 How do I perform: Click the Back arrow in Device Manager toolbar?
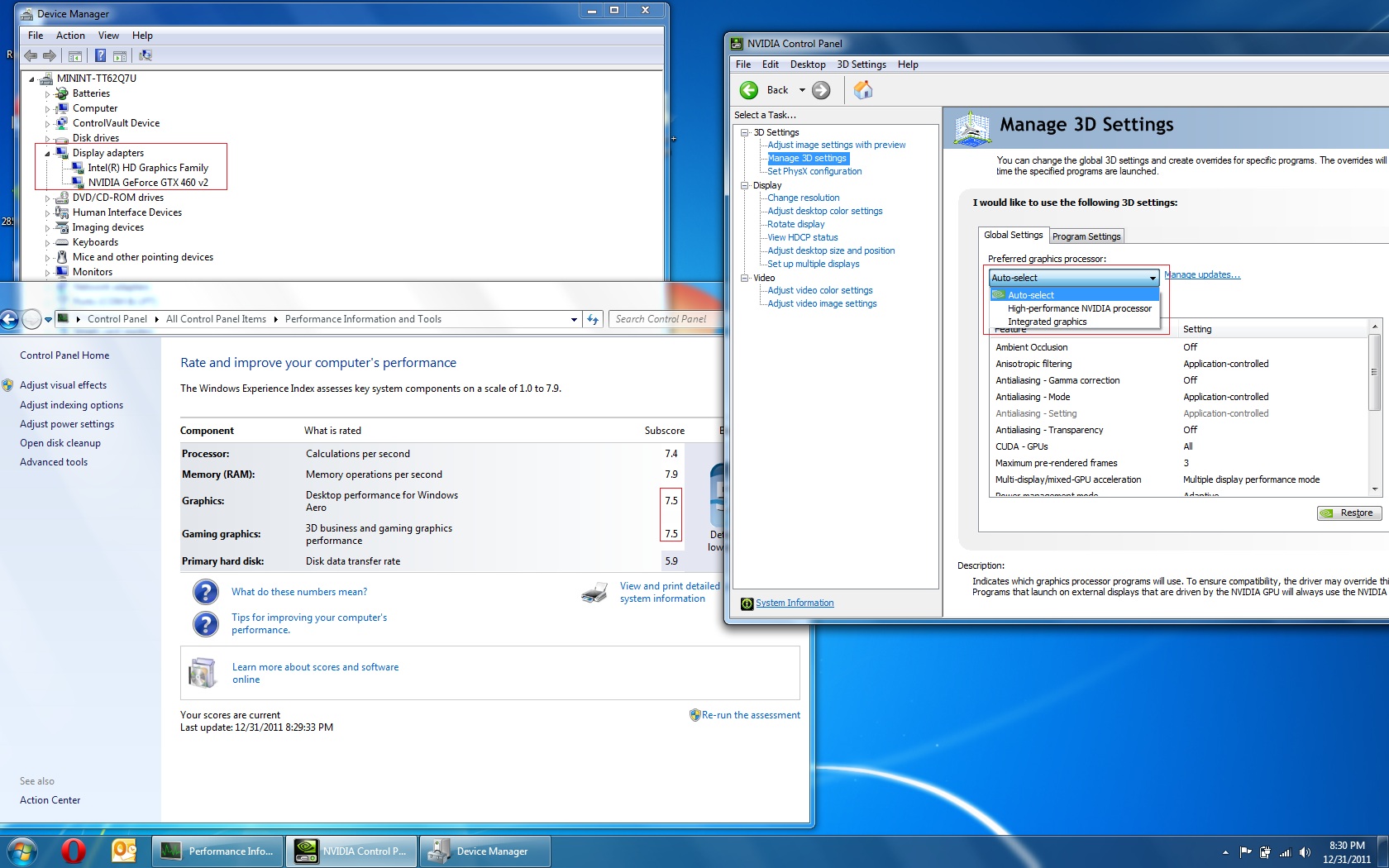point(31,55)
